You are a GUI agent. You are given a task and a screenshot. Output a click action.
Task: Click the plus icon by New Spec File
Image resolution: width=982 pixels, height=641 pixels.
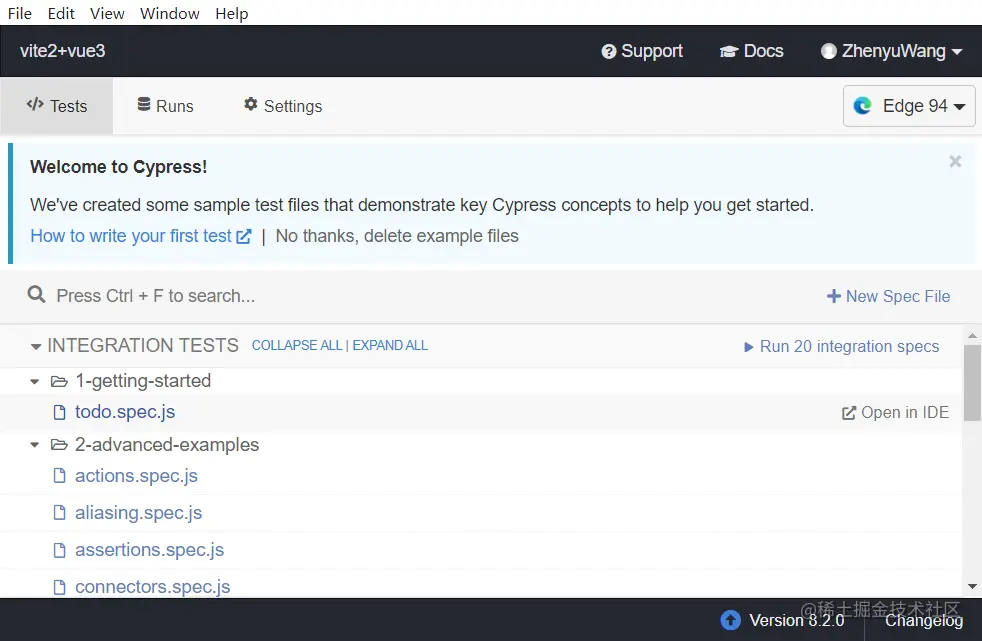(x=834, y=296)
